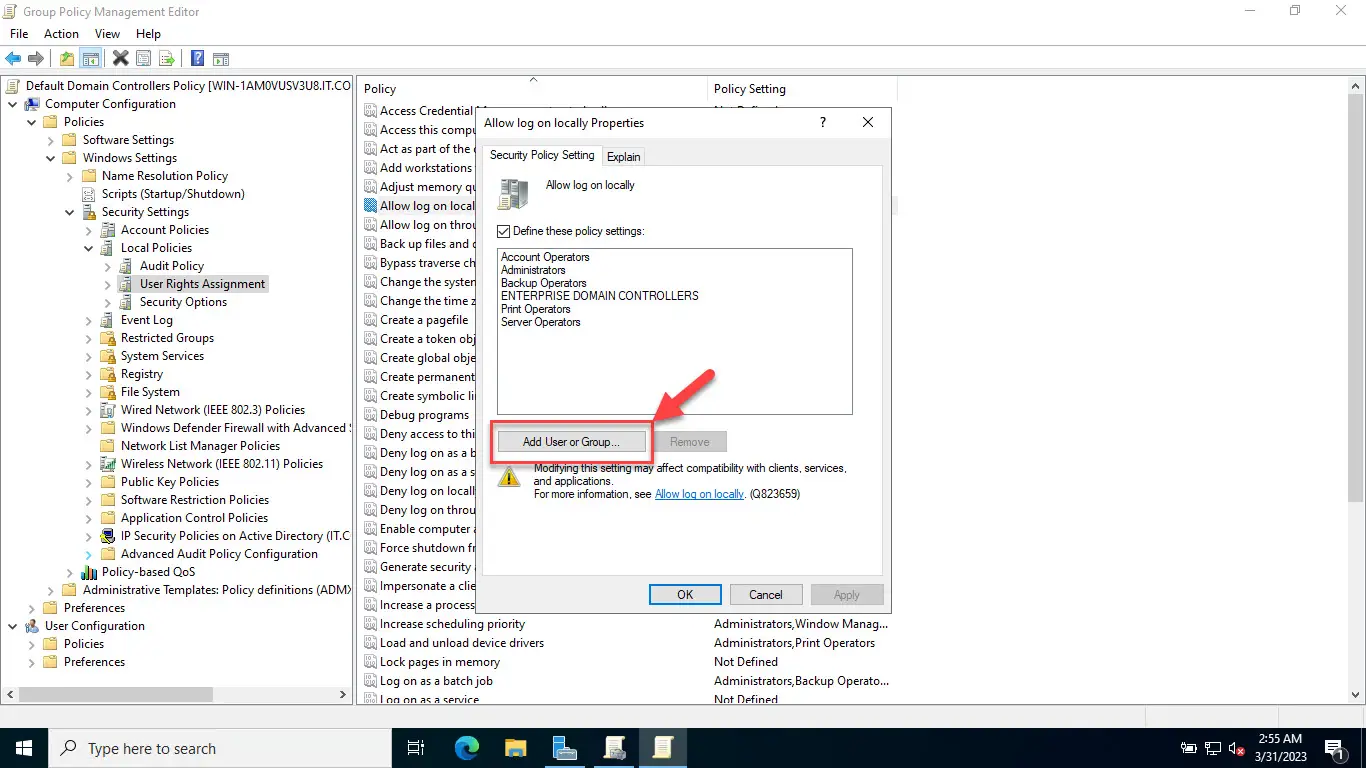1366x768 pixels.
Task: Click the Policy Setting column header
Action: point(802,89)
